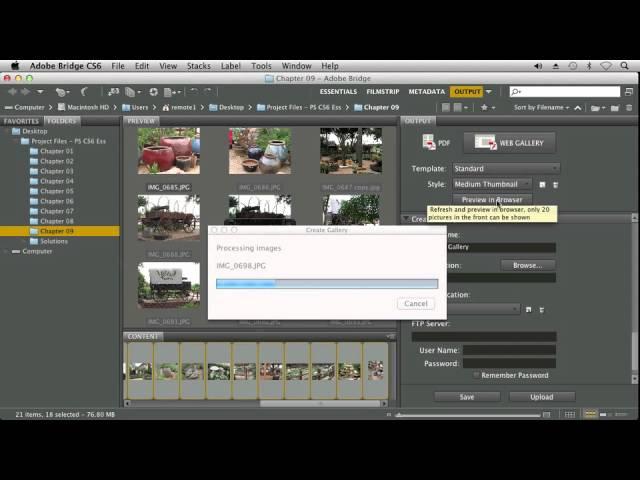Open the Template dropdown showing Standard

pos(506,169)
